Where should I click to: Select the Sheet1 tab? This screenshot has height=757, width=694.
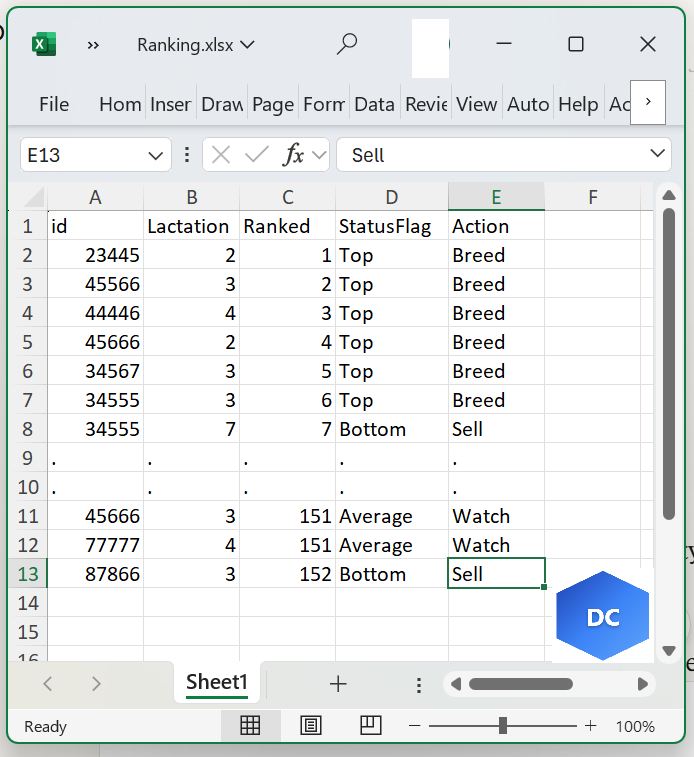[x=217, y=683]
